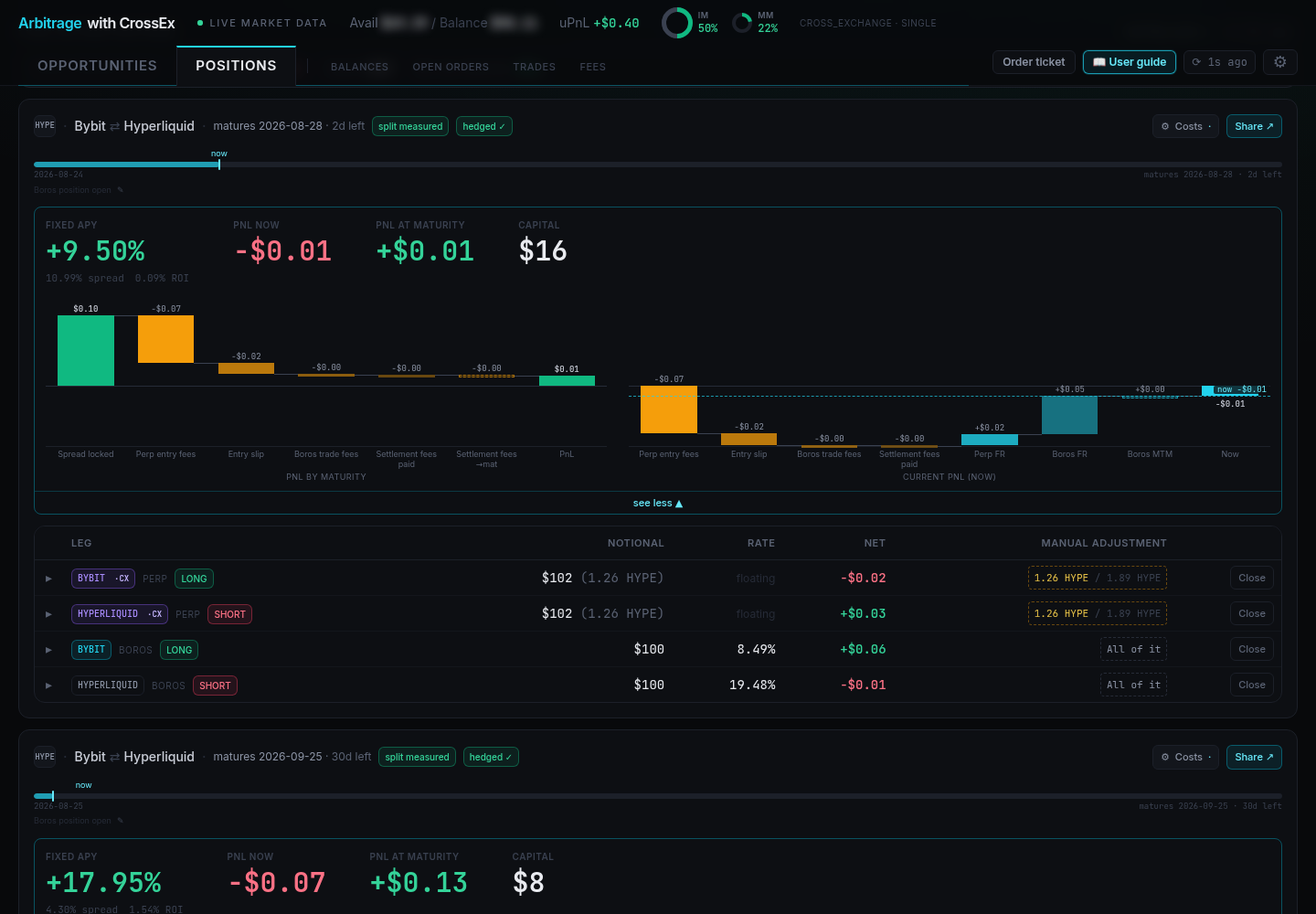Close the Bybit PERP LONG leg
The height and width of the screenshot is (914, 1316).
pyautogui.click(x=1252, y=578)
